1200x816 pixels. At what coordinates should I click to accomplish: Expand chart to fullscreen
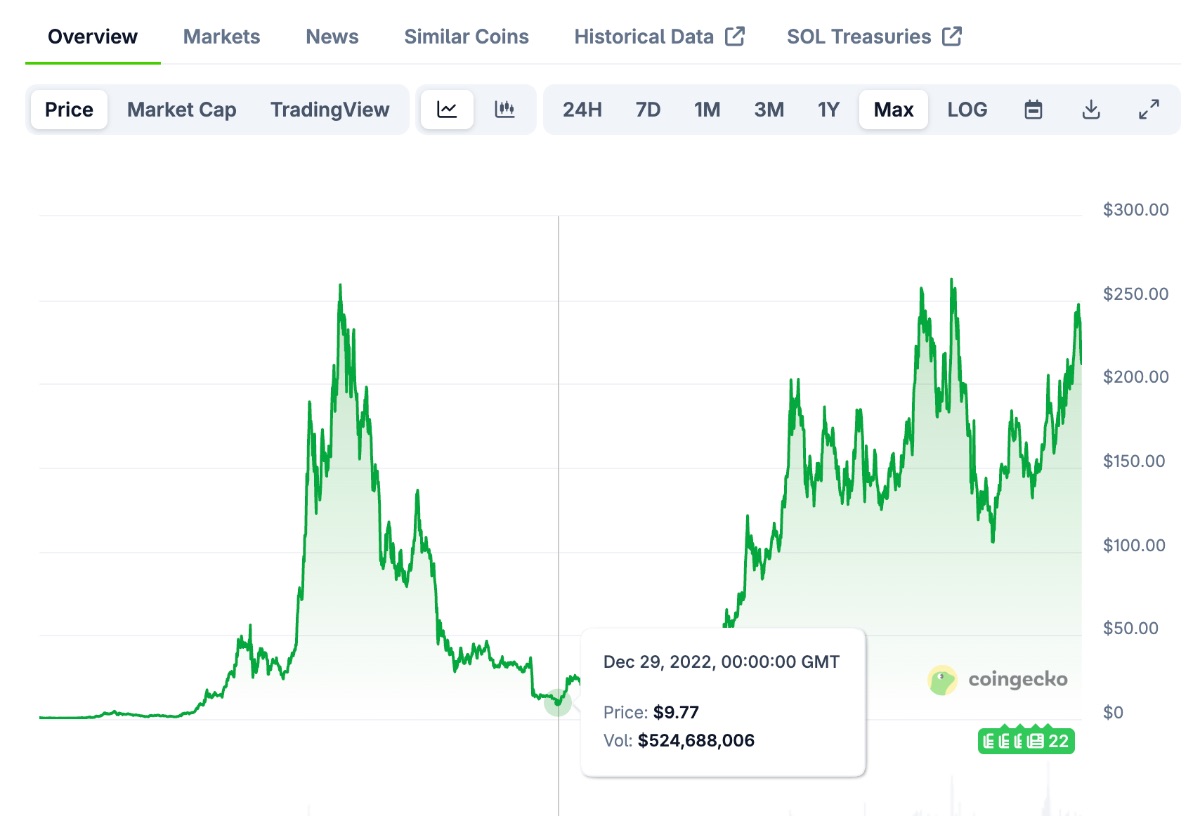pos(1149,110)
